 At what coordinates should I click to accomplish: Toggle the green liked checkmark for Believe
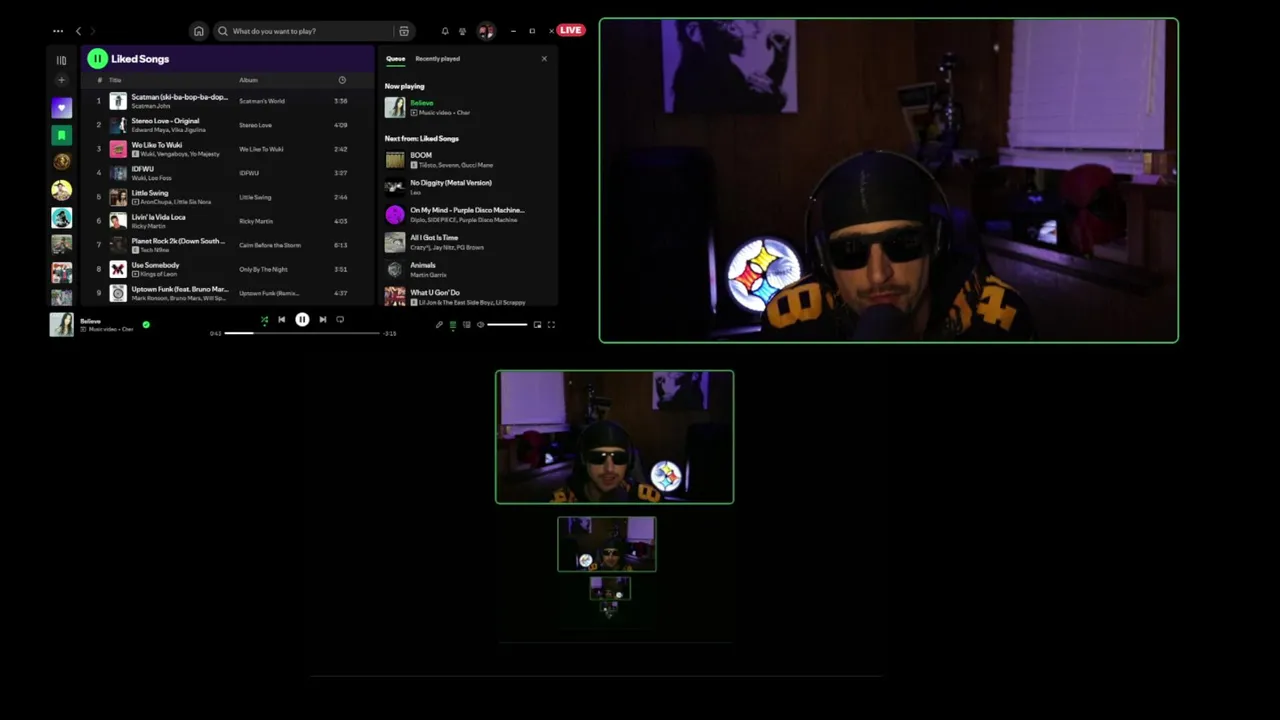[146, 324]
